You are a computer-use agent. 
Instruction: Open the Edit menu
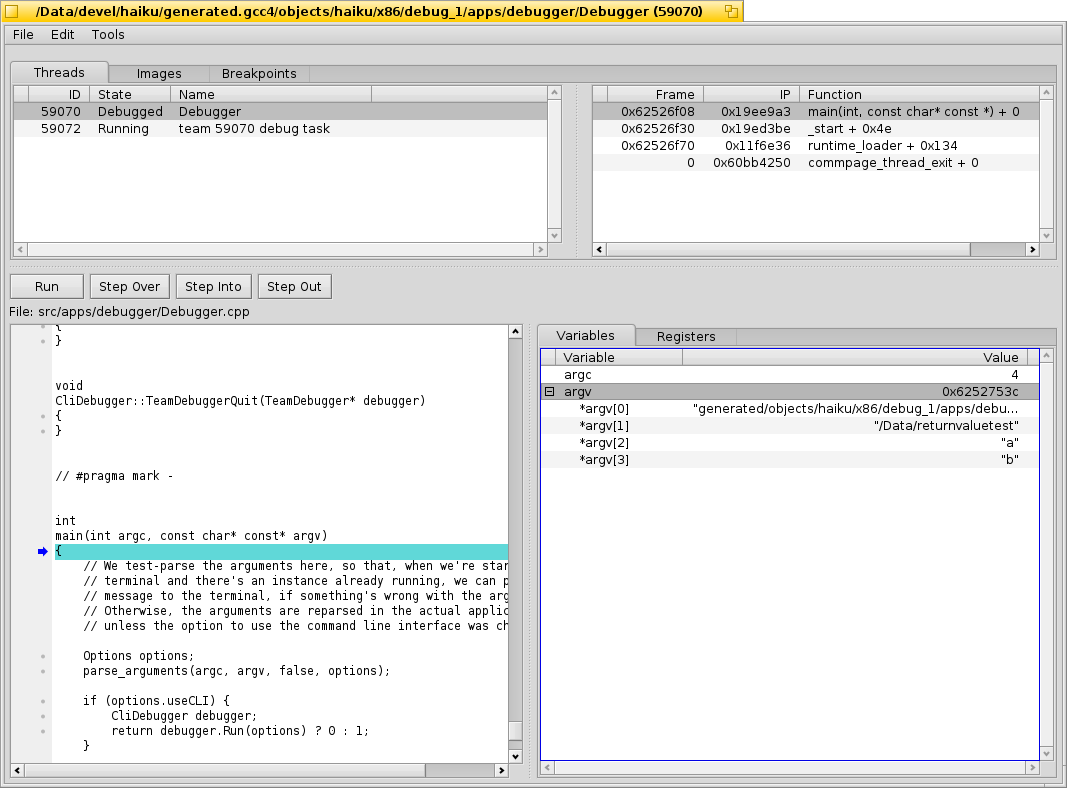pos(63,35)
